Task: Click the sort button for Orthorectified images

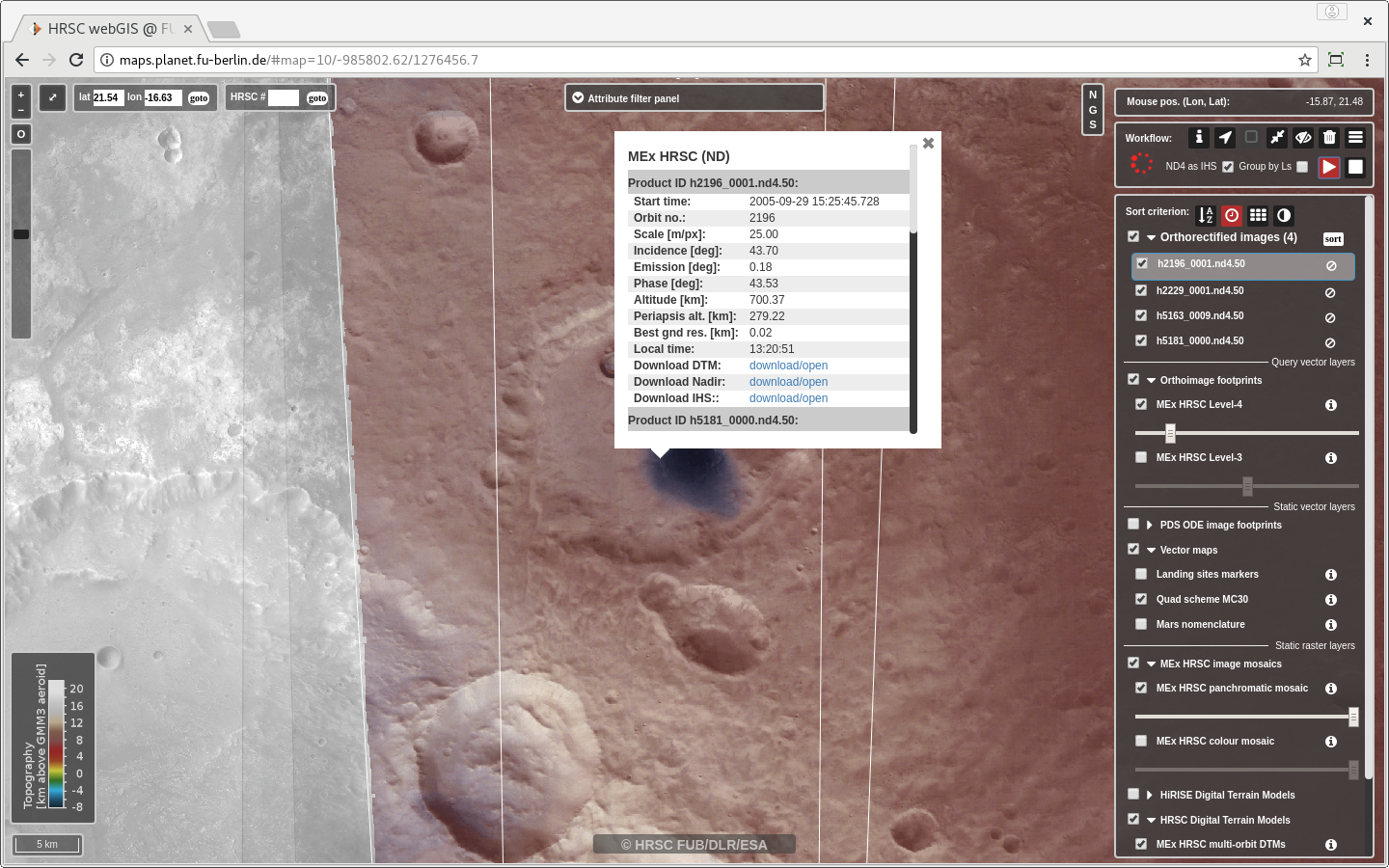Action: tap(1333, 239)
